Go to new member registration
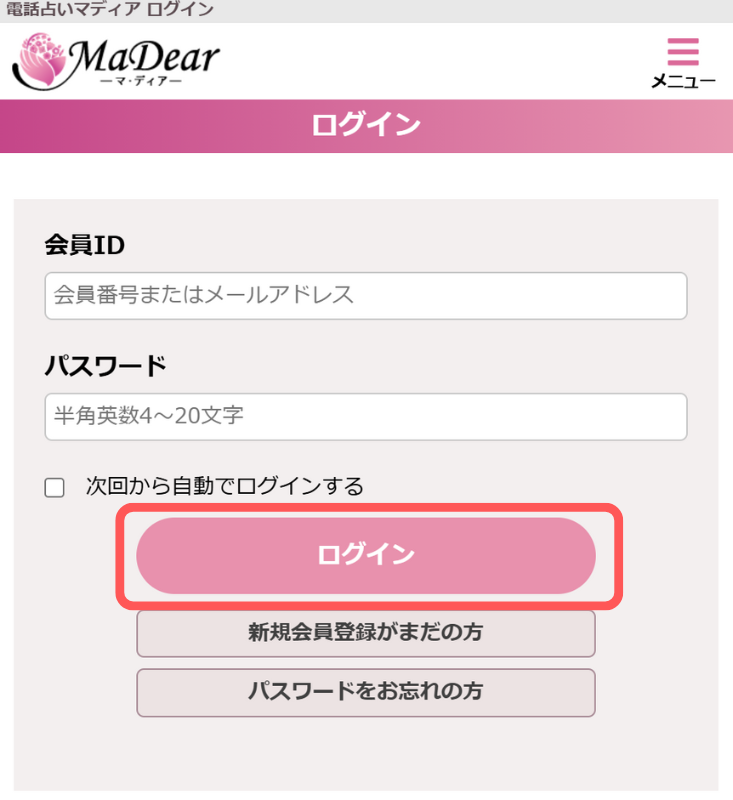733x800 pixels. (366, 634)
